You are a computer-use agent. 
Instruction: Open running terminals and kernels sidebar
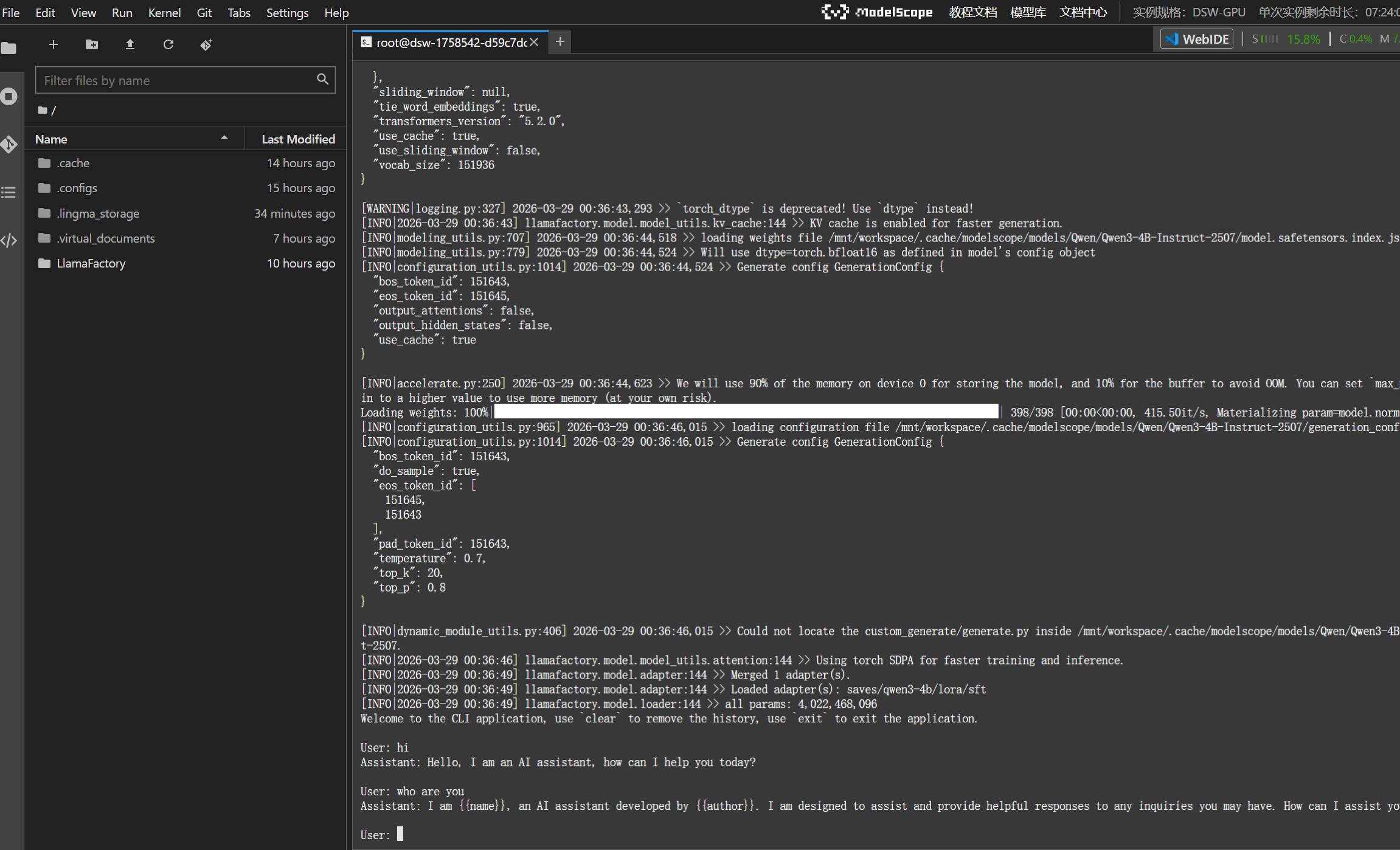point(9,96)
